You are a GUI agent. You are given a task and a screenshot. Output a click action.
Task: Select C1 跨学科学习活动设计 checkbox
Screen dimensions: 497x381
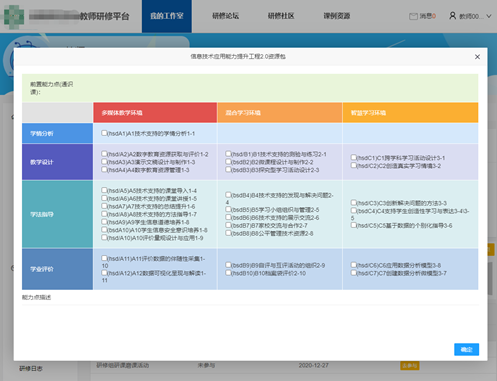click(x=353, y=157)
